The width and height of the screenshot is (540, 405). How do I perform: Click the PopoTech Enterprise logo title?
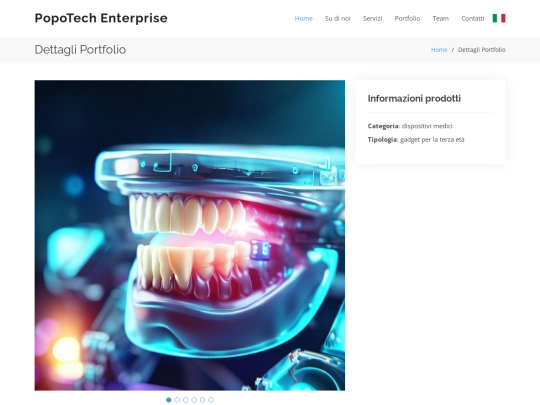point(101,18)
